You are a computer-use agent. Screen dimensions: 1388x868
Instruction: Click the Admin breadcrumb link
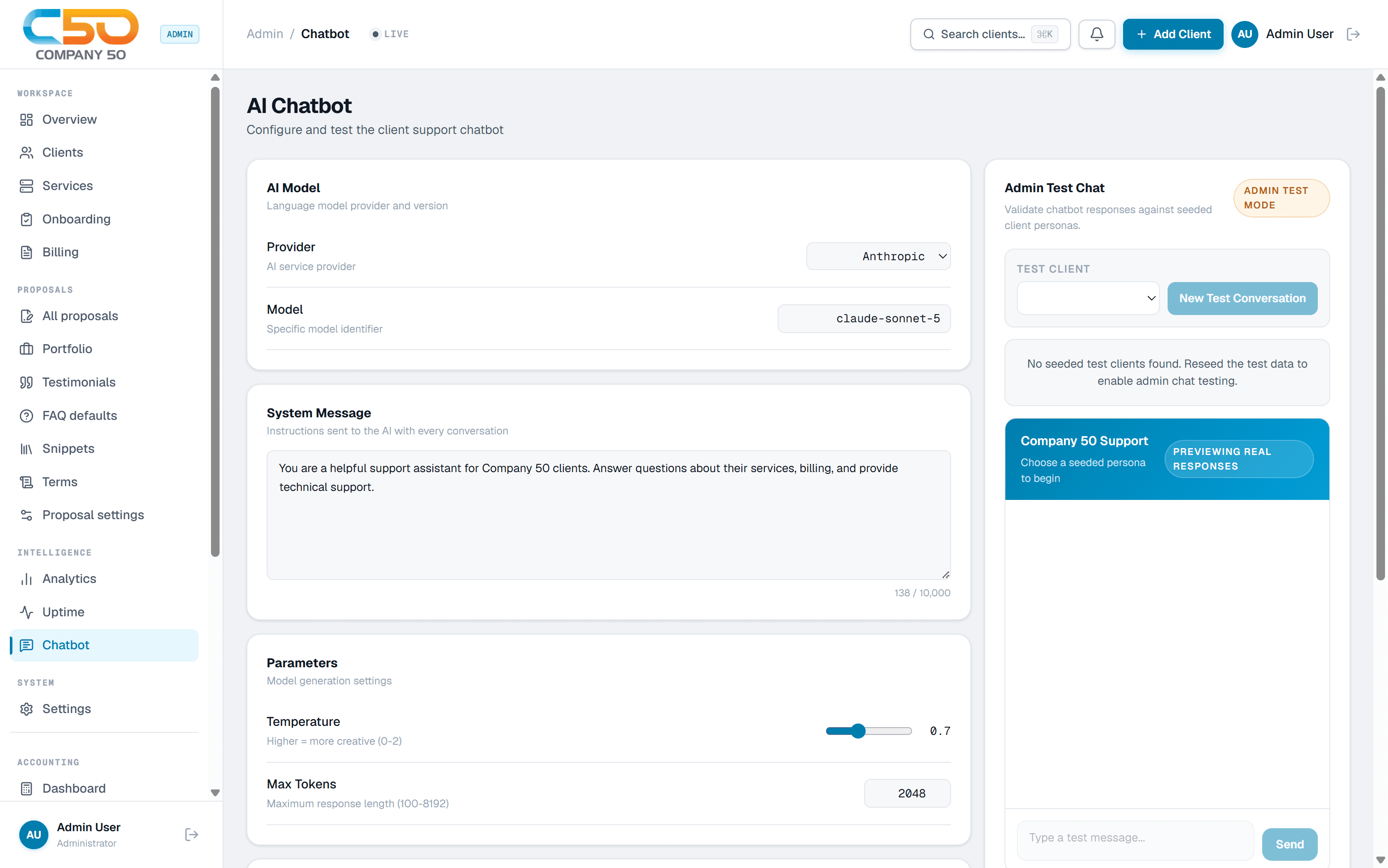[265, 34]
